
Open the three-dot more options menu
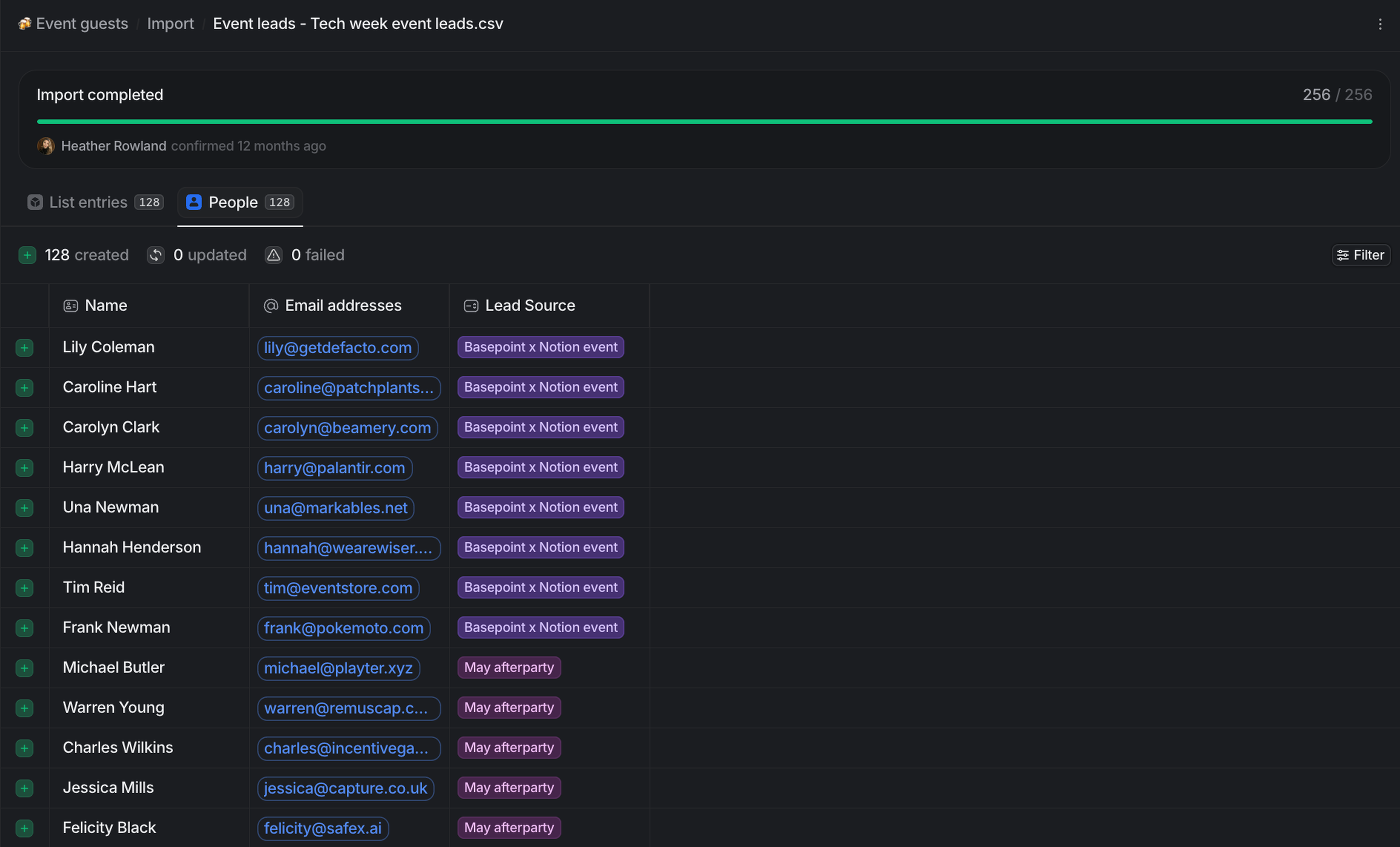pos(1380,24)
